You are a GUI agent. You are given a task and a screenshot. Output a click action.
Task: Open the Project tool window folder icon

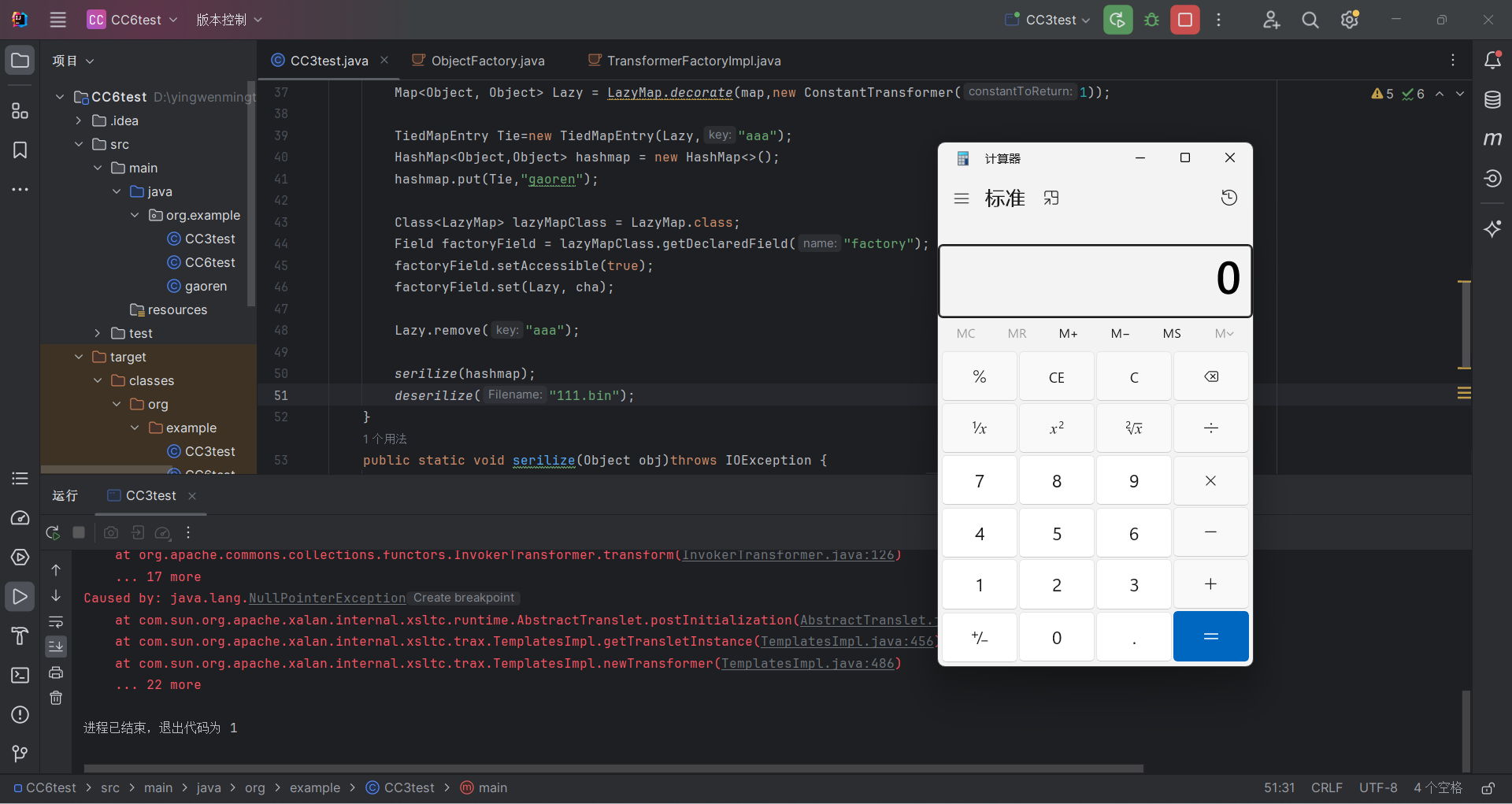tap(20, 61)
